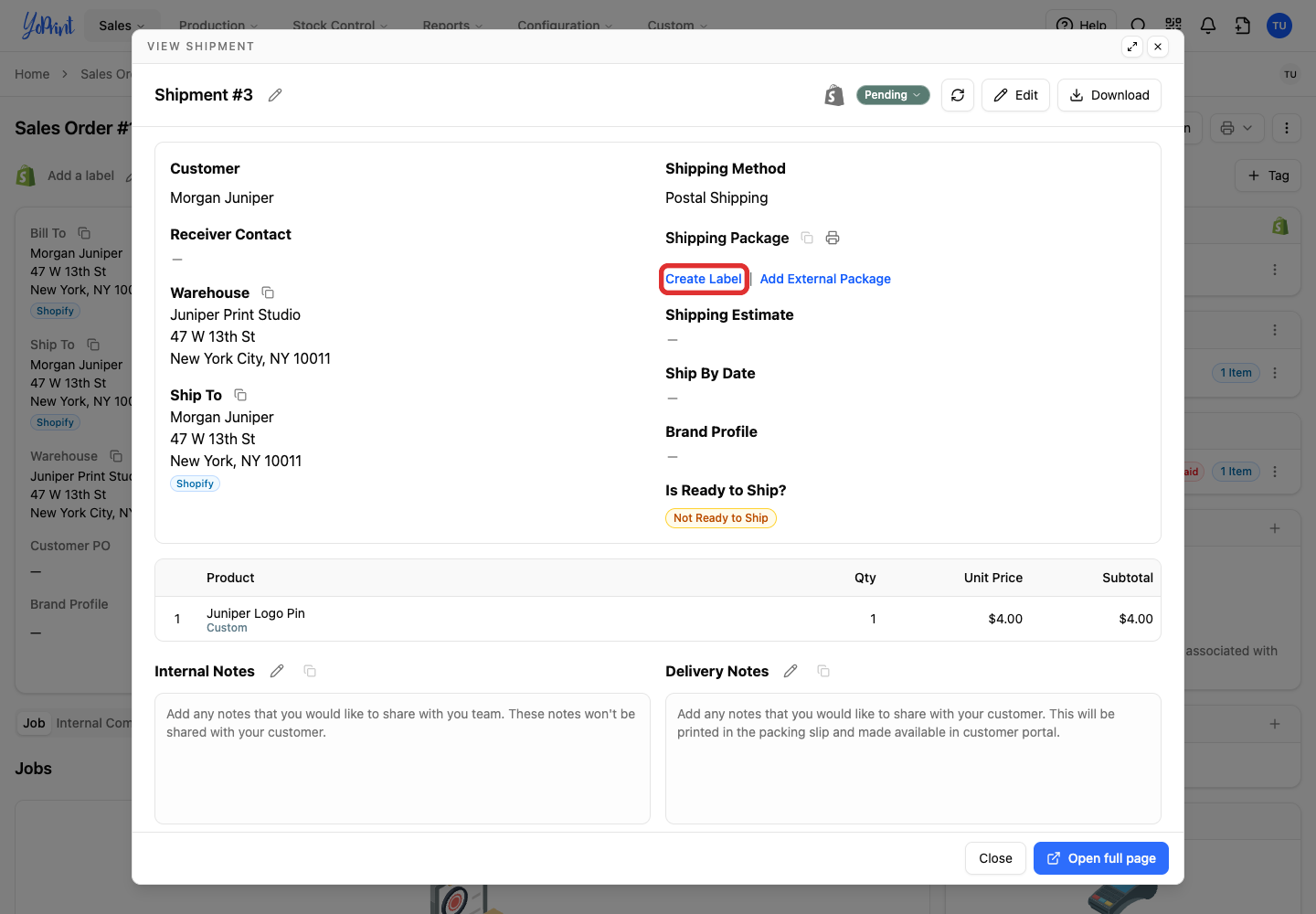Open the Sales menu

(x=122, y=26)
